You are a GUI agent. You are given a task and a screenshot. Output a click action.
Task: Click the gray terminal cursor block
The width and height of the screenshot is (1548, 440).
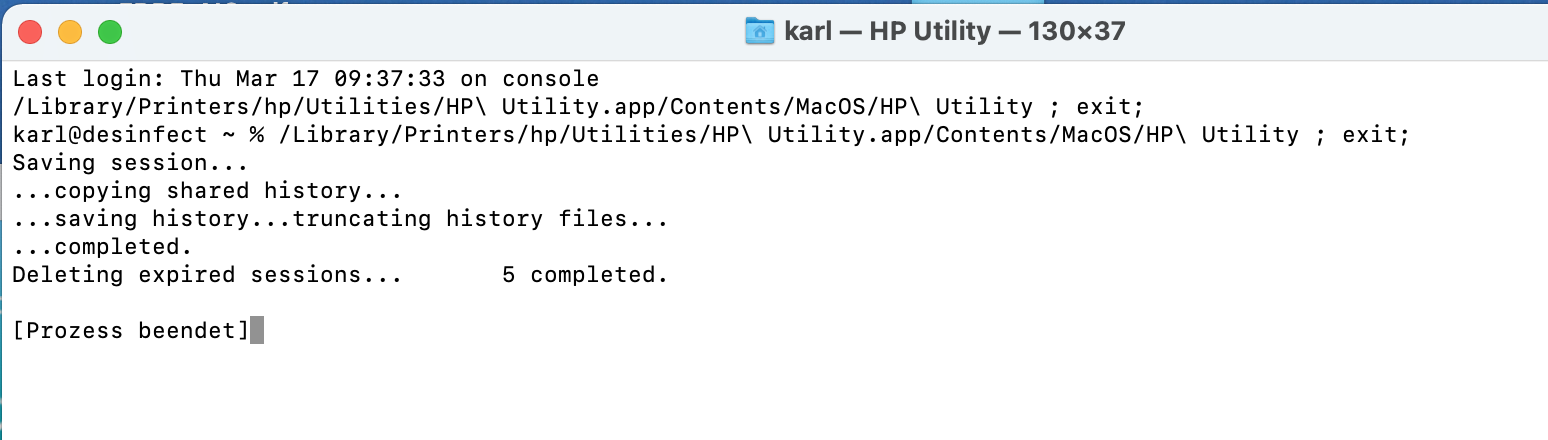tap(257, 330)
